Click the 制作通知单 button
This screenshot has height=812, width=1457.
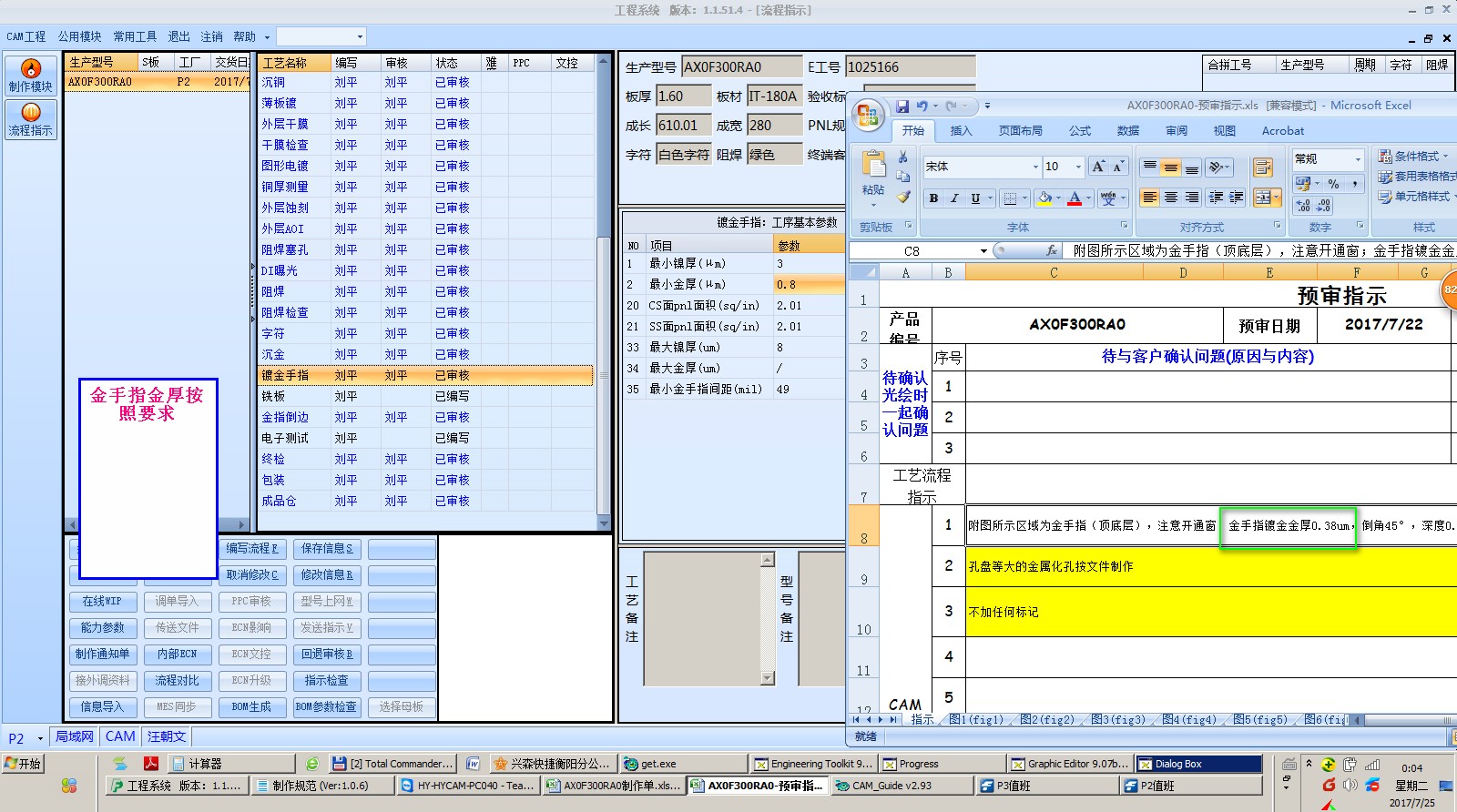(102, 655)
